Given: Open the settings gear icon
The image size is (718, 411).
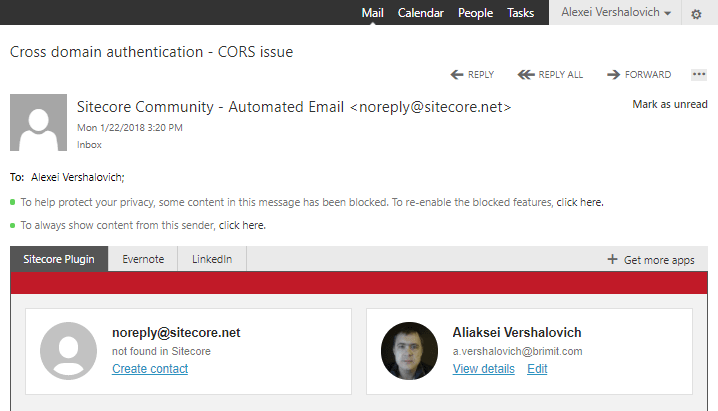Looking at the screenshot, I should point(696,14).
